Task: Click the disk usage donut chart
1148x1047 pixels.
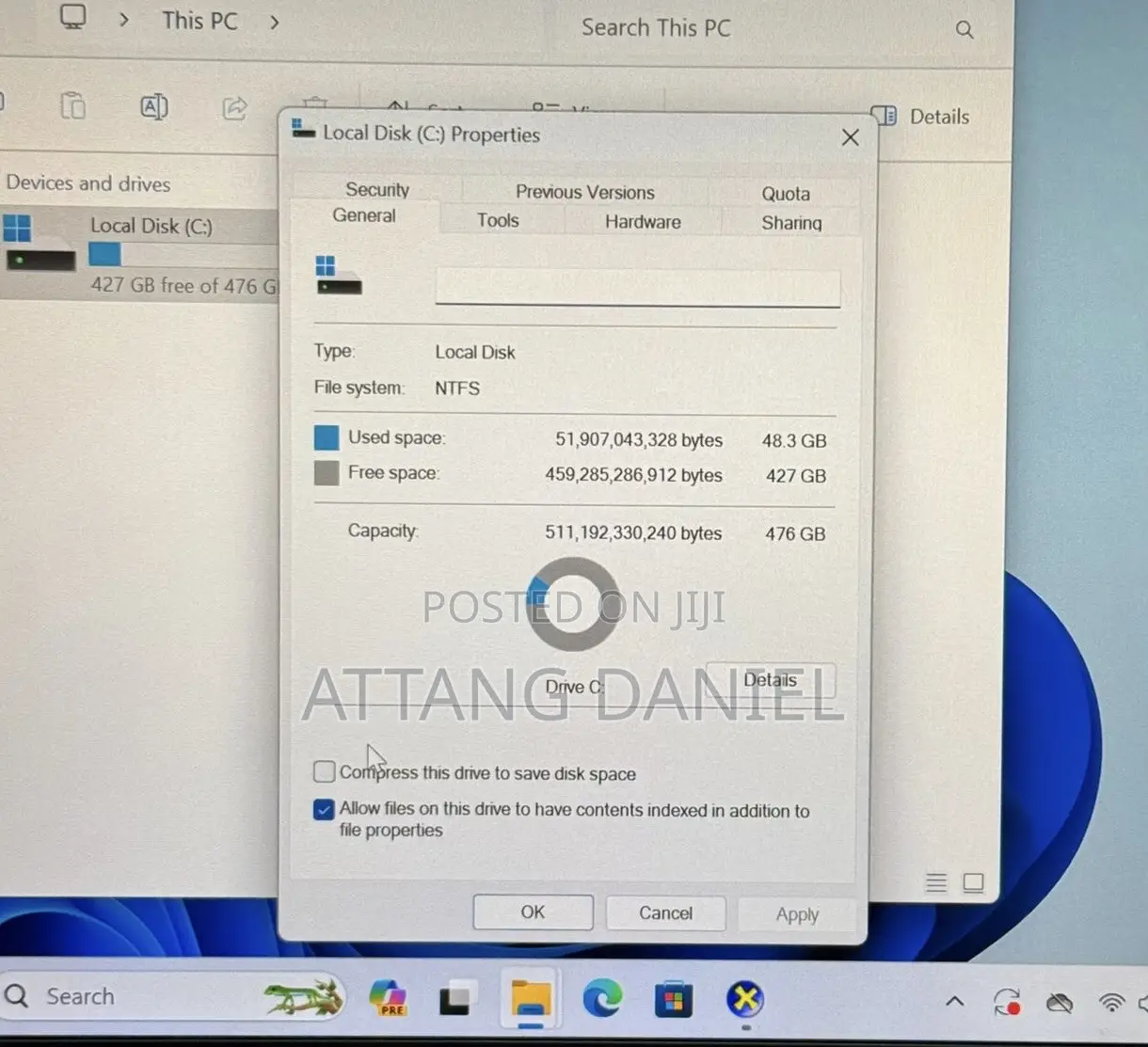Action: [x=572, y=604]
